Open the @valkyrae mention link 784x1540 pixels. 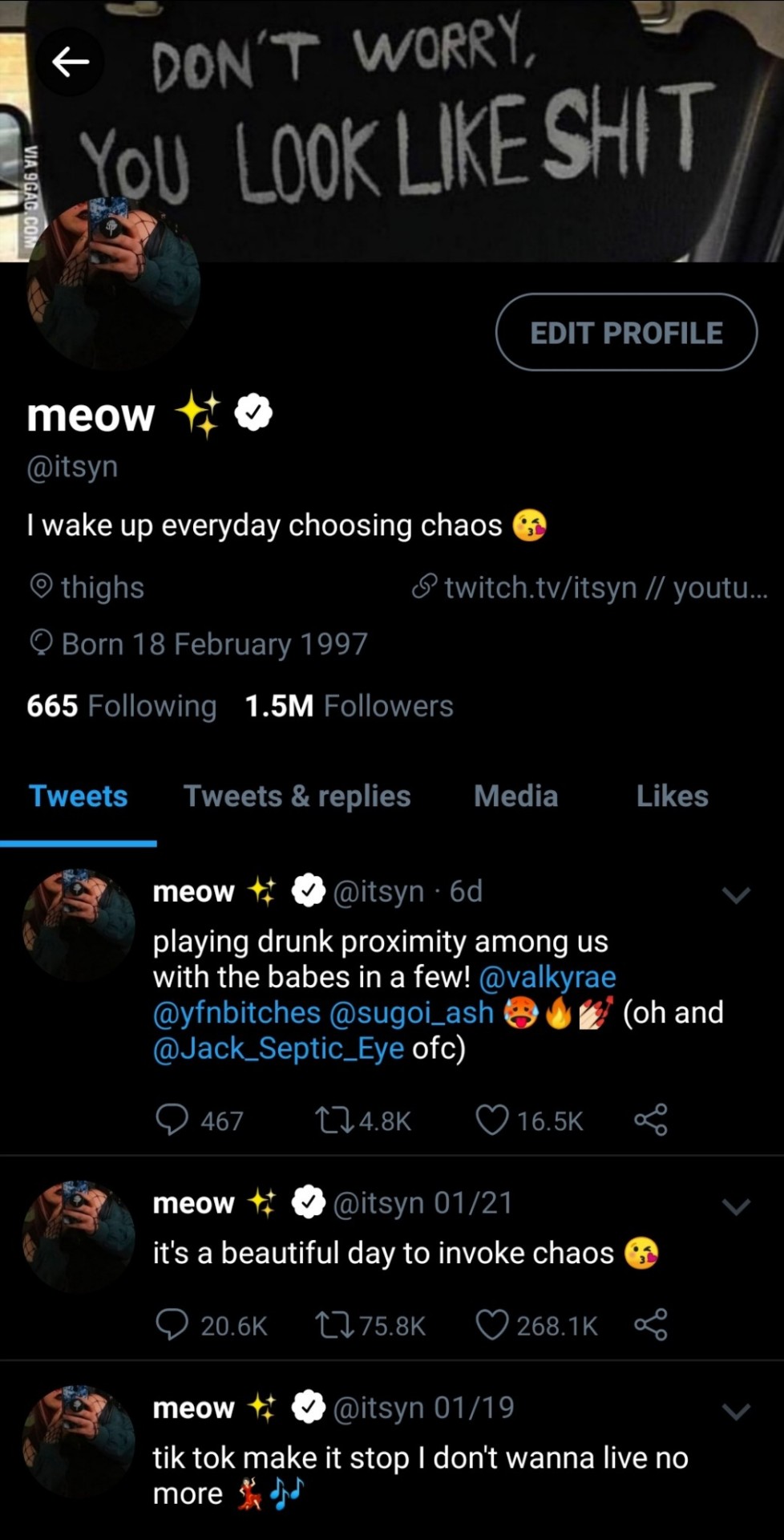548,977
